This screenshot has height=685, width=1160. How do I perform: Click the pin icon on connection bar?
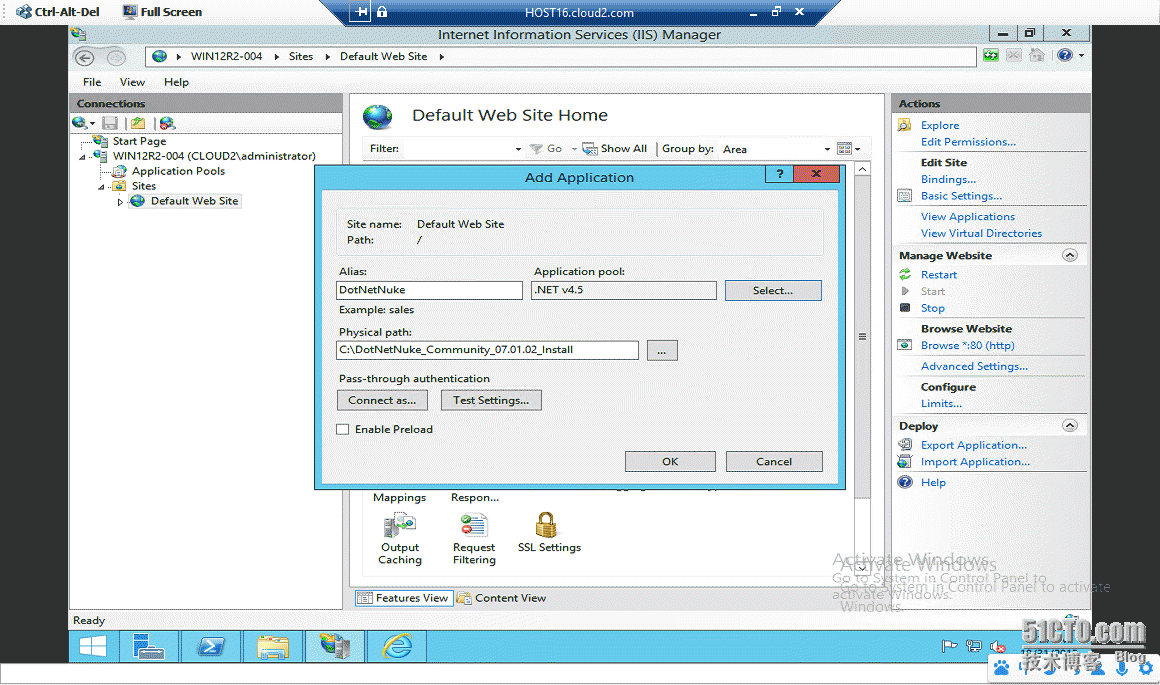click(x=360, y=12)
